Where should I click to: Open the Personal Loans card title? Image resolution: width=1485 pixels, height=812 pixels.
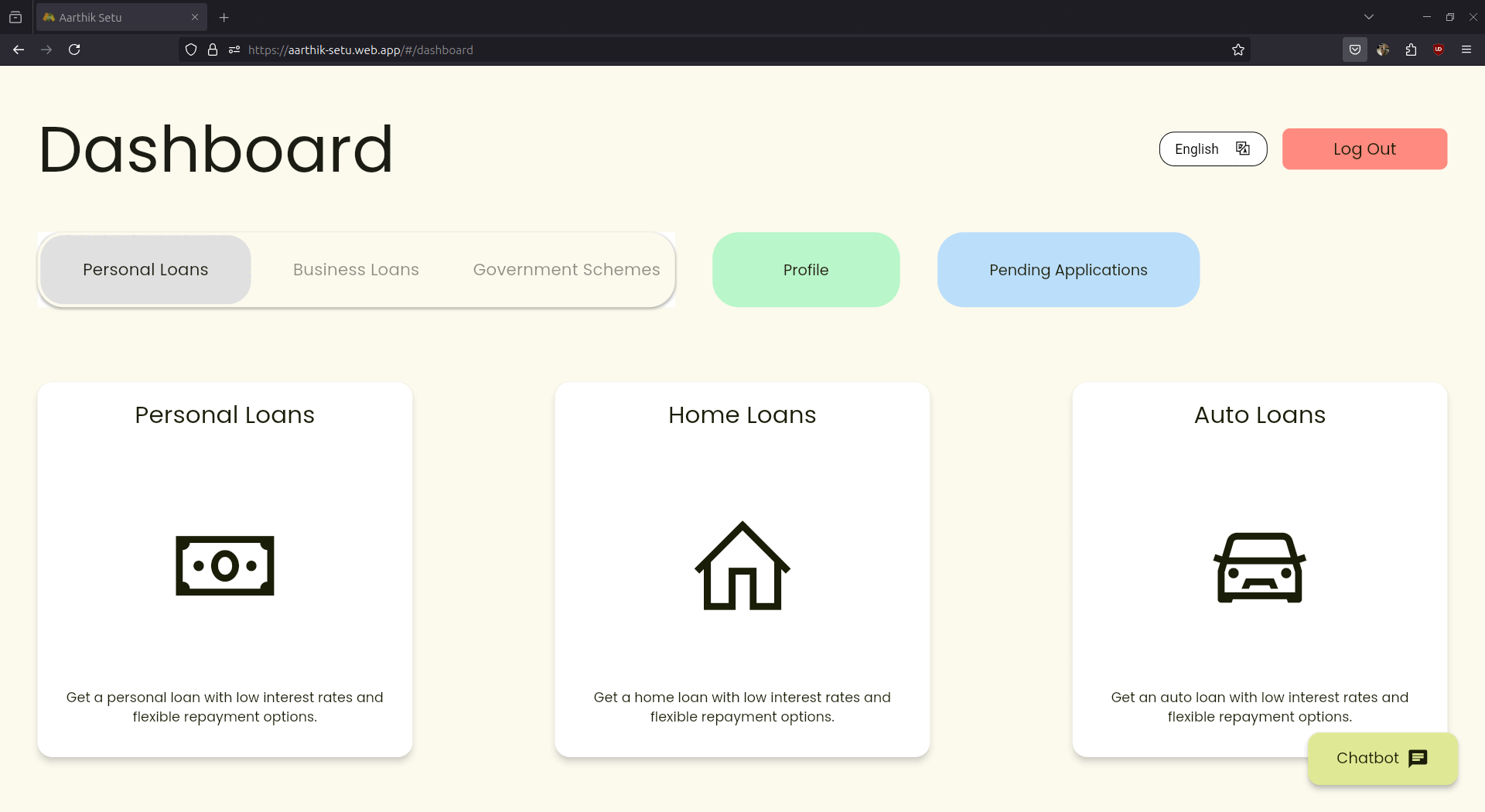225,415
